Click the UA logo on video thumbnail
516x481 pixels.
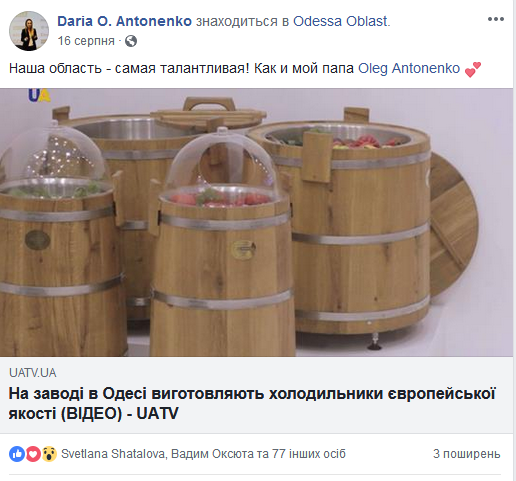[39, 95]
